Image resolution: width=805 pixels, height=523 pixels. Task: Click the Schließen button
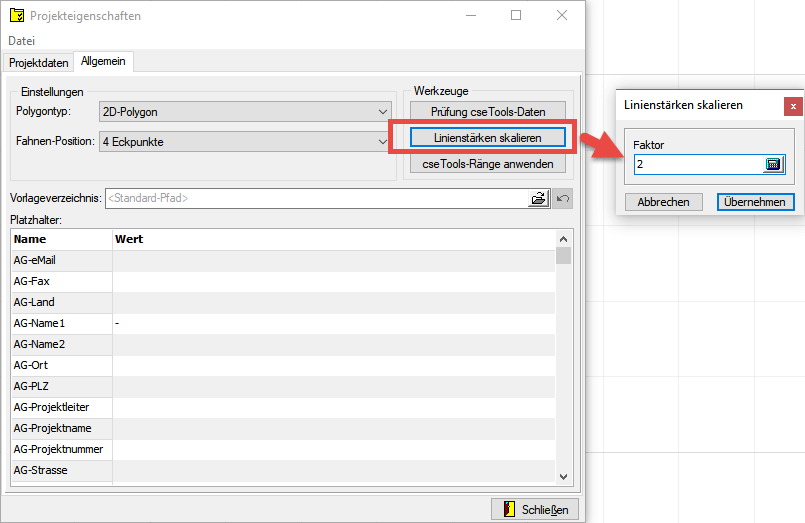535,509
